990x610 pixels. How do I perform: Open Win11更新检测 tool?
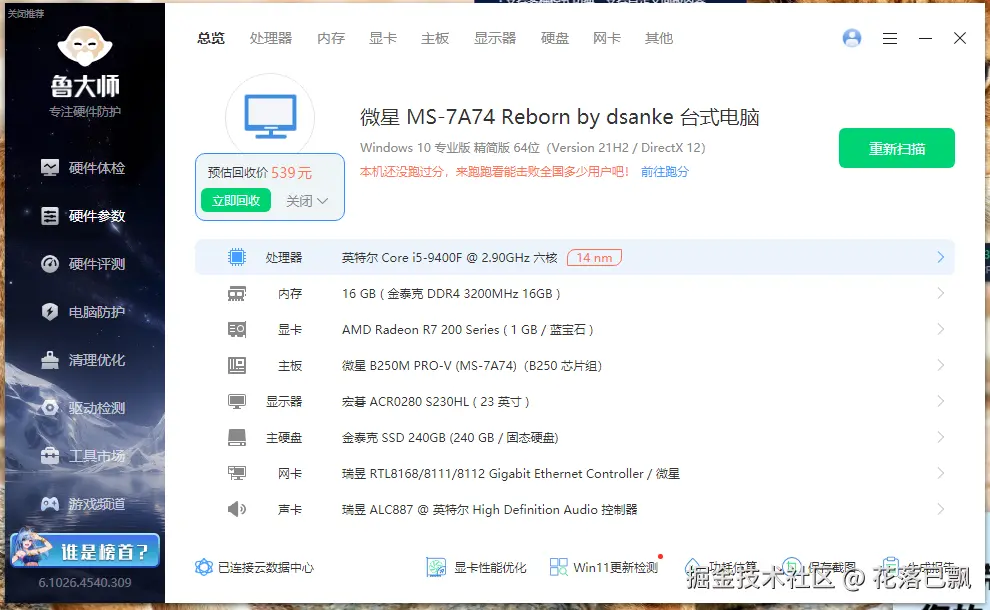(x=604, y=567)
